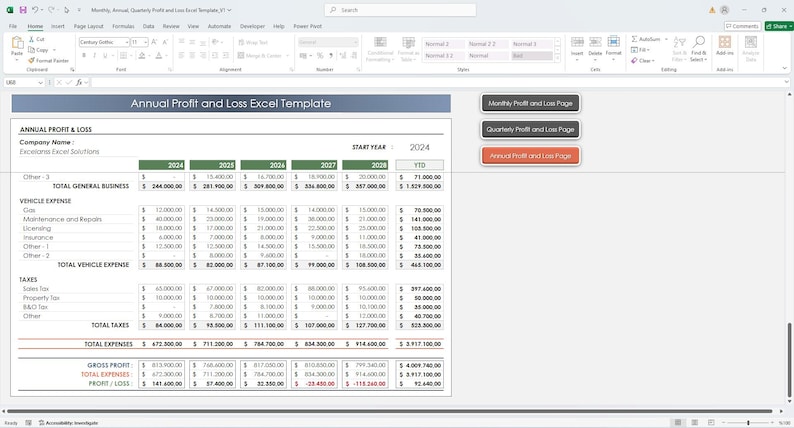This screenshot has height=428, width=794.
Task: Click the Decrease Decimal icon
Action: click(x=353, y=56)
